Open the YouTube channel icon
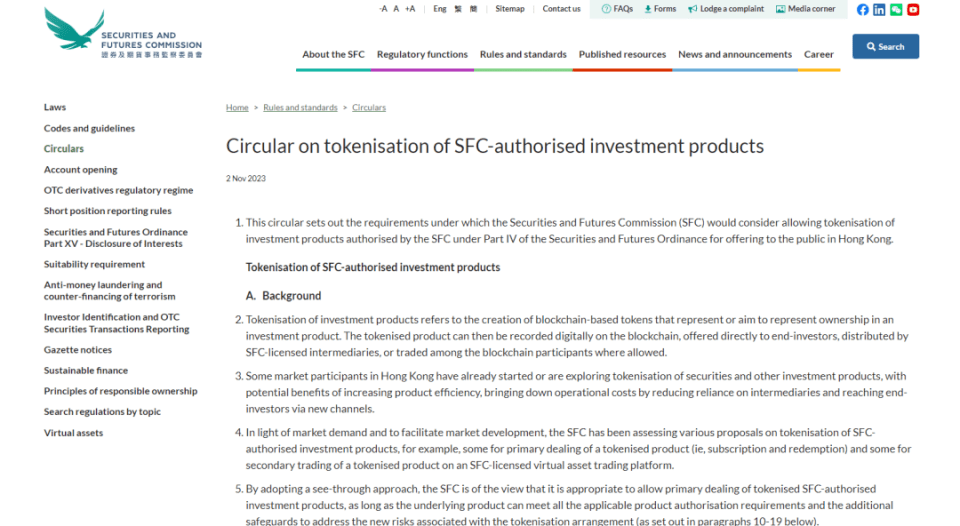Image resolution: width=960 pixels, height=526 pixels. 913,9
